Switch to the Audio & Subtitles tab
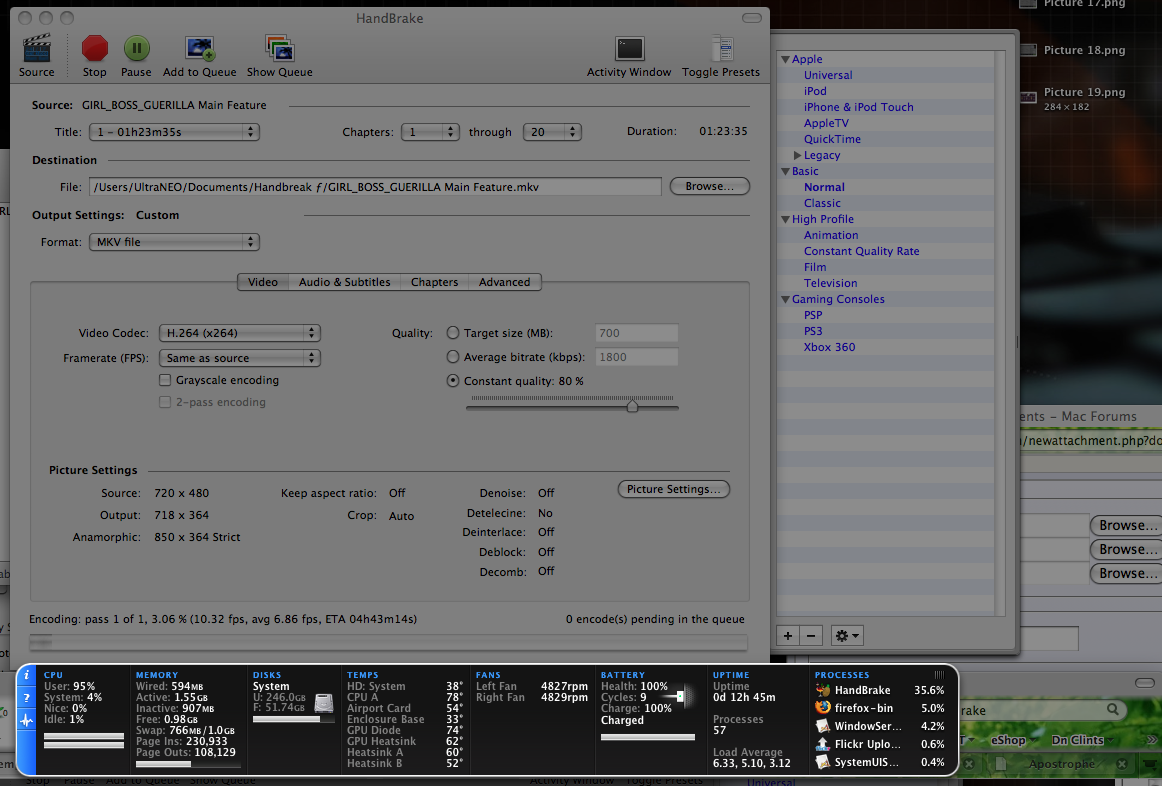The width and height of the screenshot is (1162, 786). click(344, 282)
